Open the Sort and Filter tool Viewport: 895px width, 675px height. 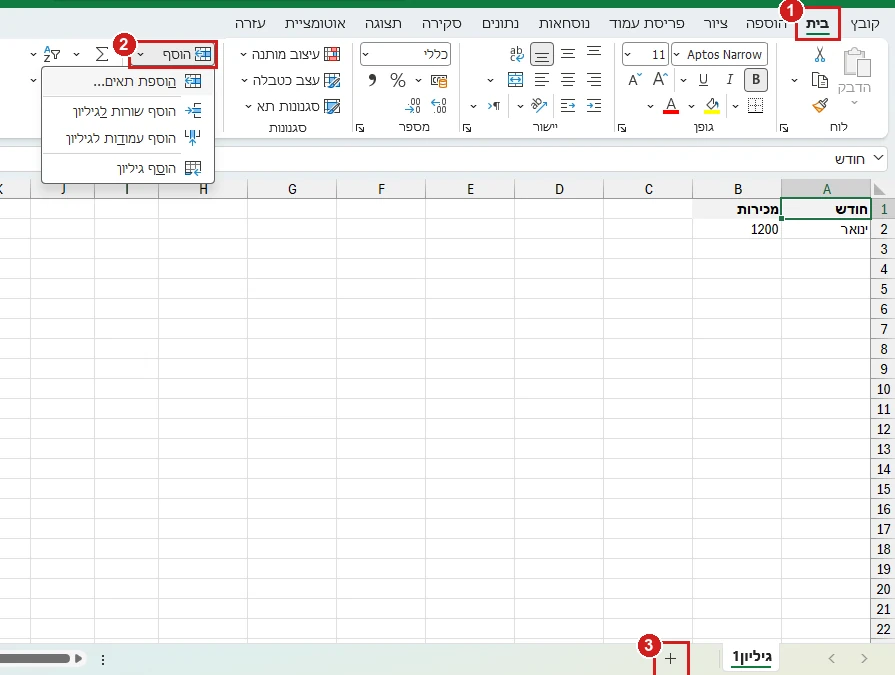pyautogui.click(x=52, y=54)
